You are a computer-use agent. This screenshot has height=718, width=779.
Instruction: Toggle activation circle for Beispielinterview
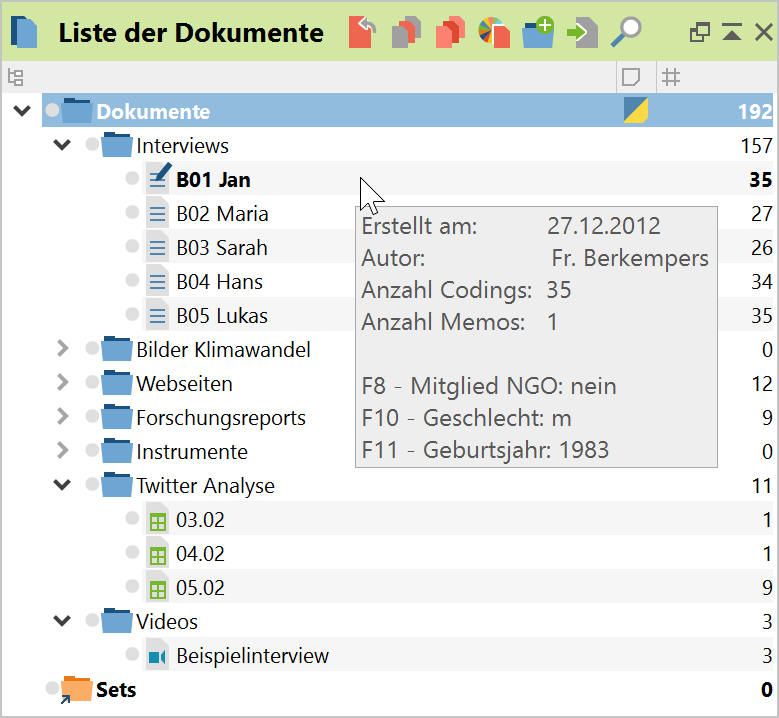[x=132, y=654]
